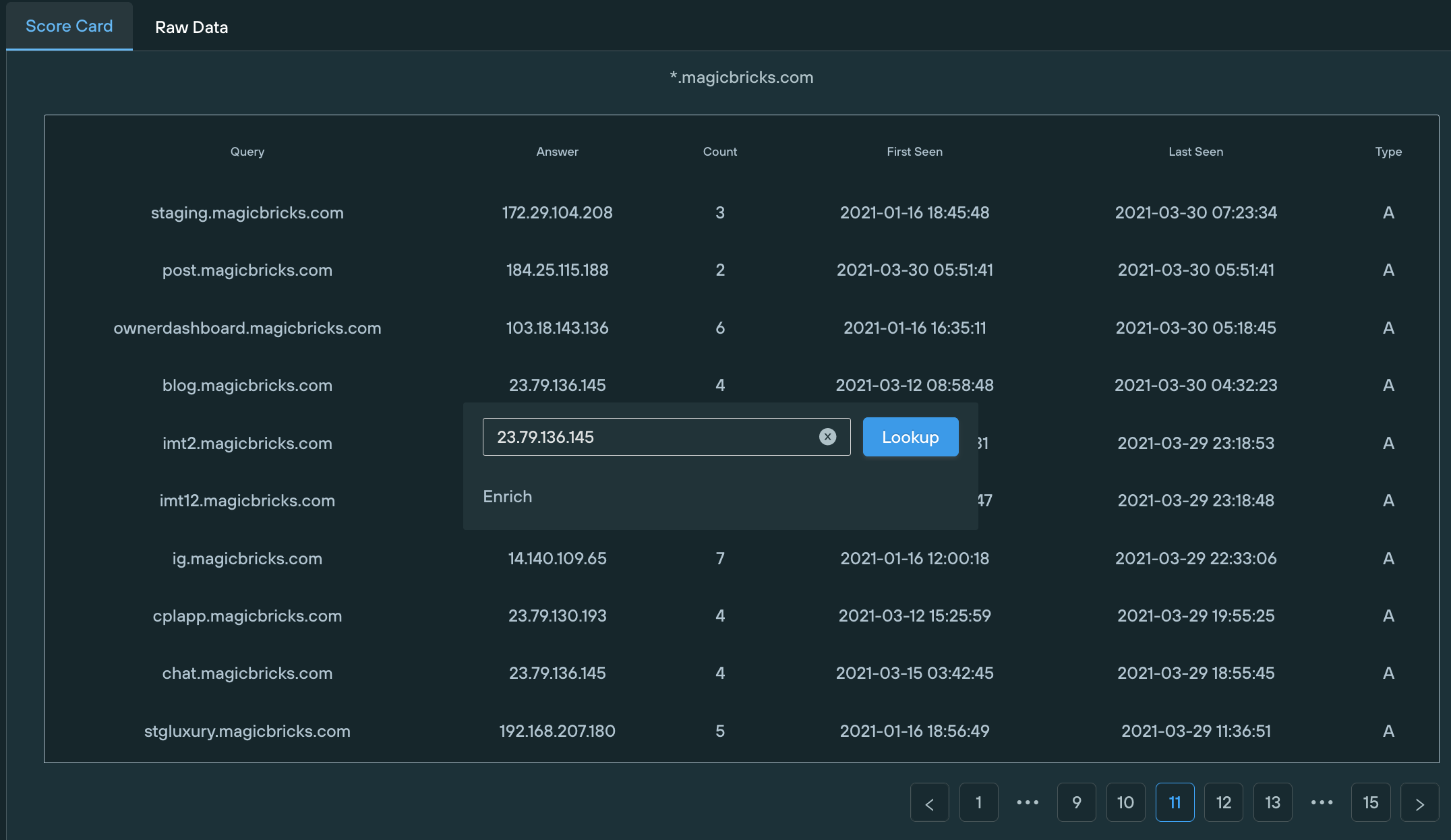The height and width of the screenshot is (840, 1451).
Task: Click type A in staging row
Action: [1388, 213]
